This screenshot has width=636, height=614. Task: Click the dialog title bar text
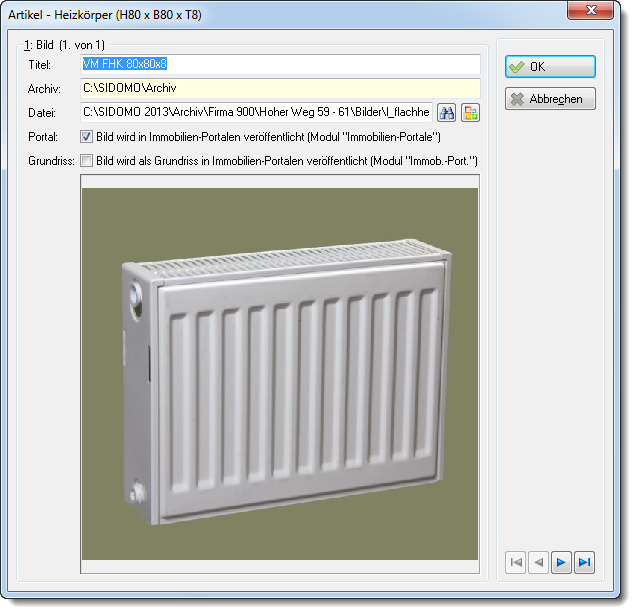pyautogui.click(x=105, y=15)
